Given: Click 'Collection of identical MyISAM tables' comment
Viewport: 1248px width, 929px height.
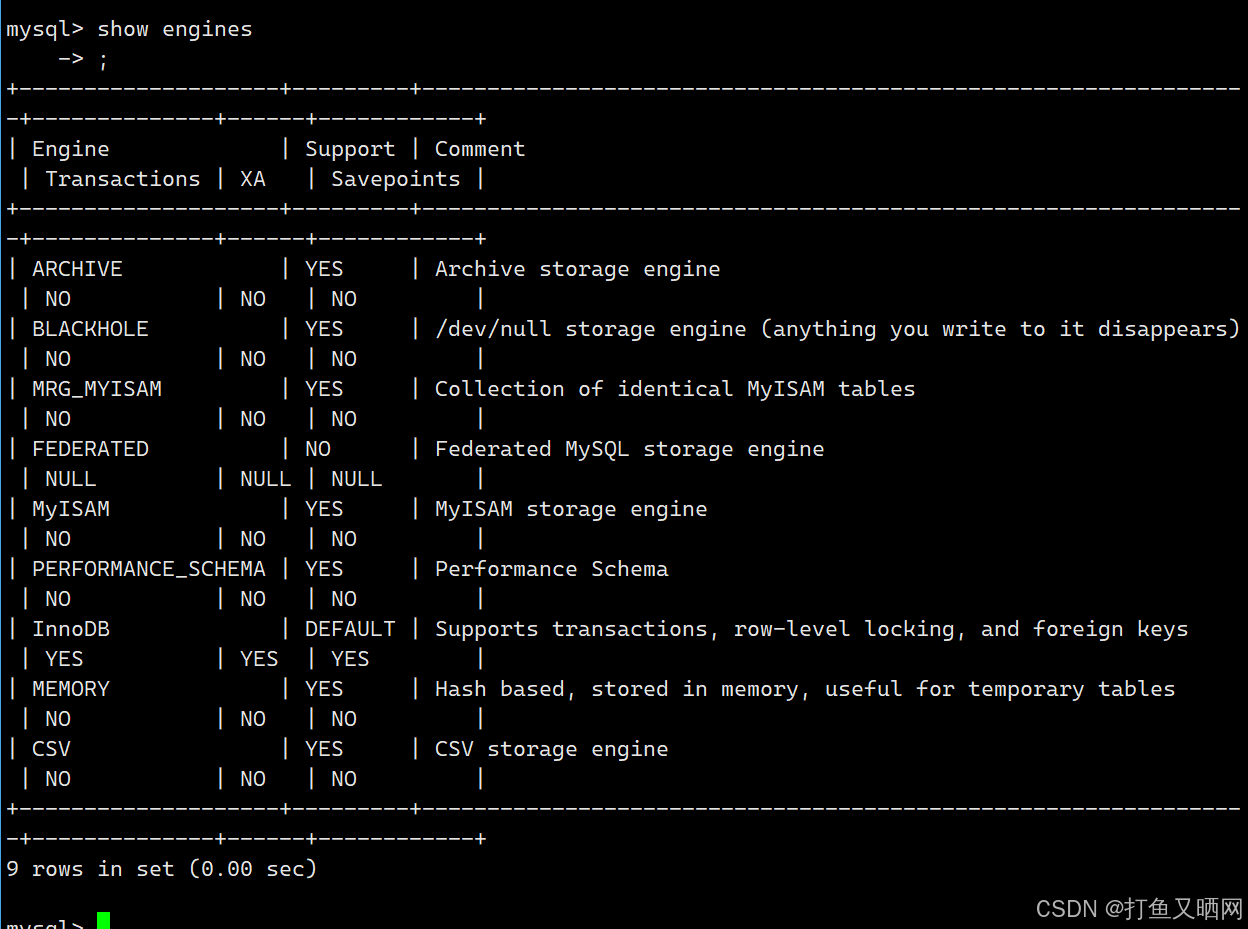Looking at the screenshot, I should tap(675, 389).
